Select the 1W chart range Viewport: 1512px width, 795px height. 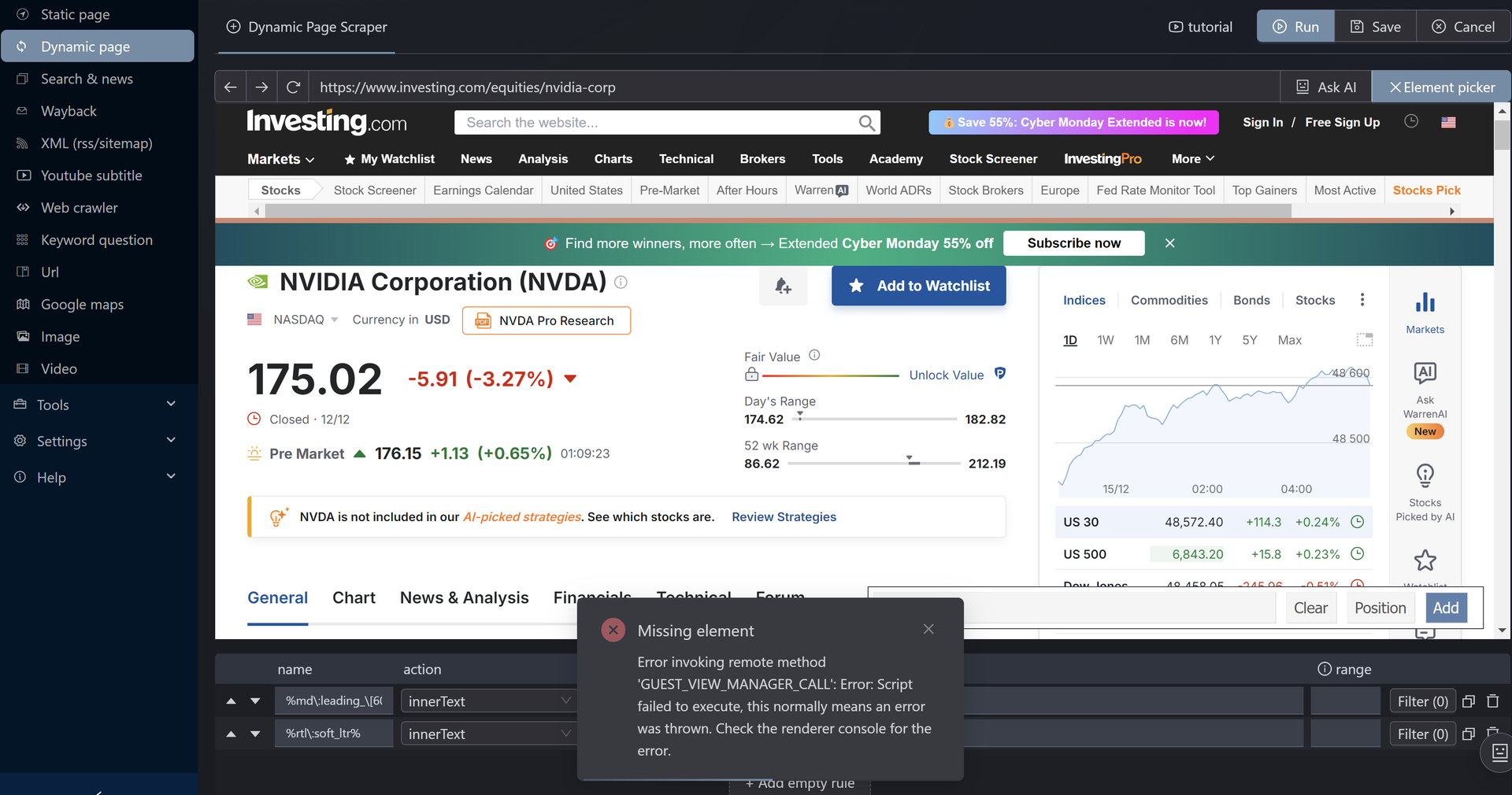click(1105, 340)
